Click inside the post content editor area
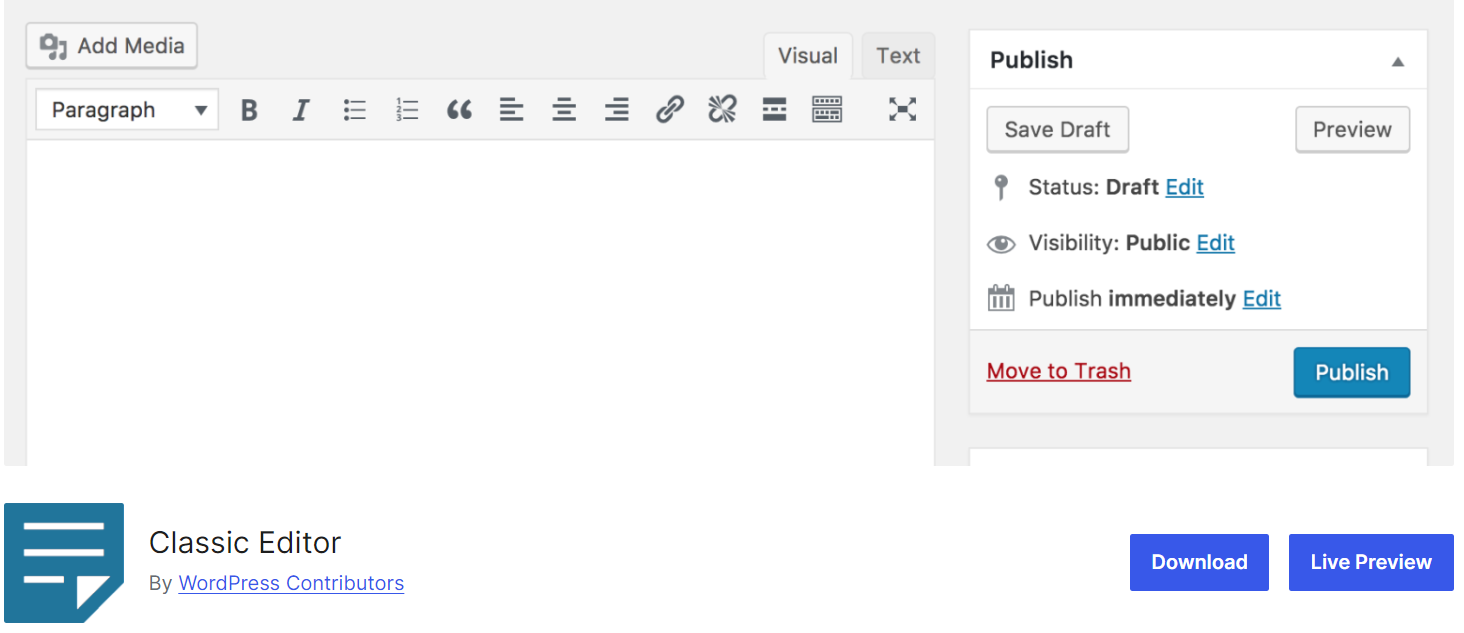 click(480, 300)
